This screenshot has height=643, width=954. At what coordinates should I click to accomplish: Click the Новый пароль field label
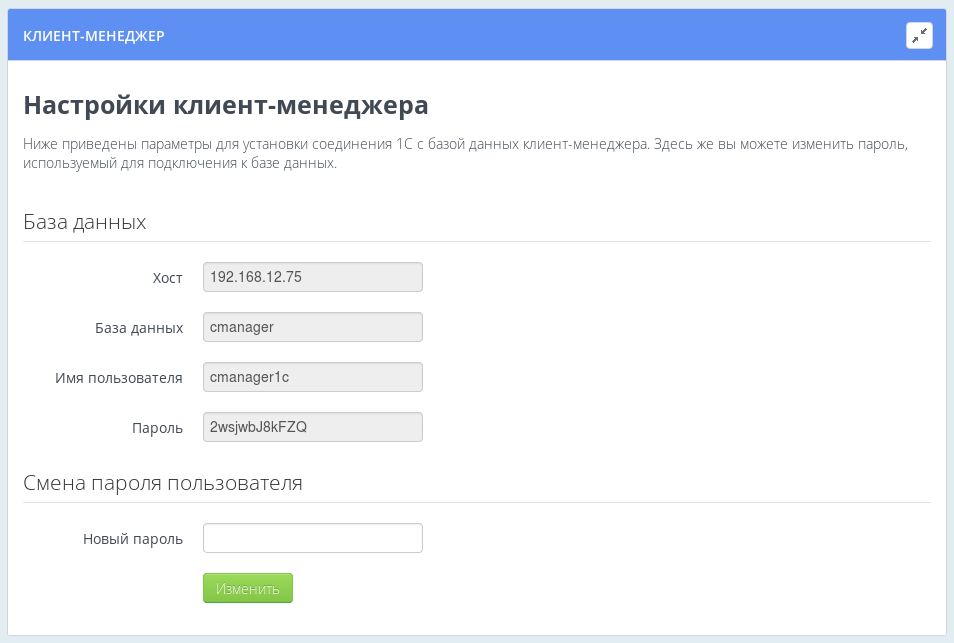pos(133,539)
